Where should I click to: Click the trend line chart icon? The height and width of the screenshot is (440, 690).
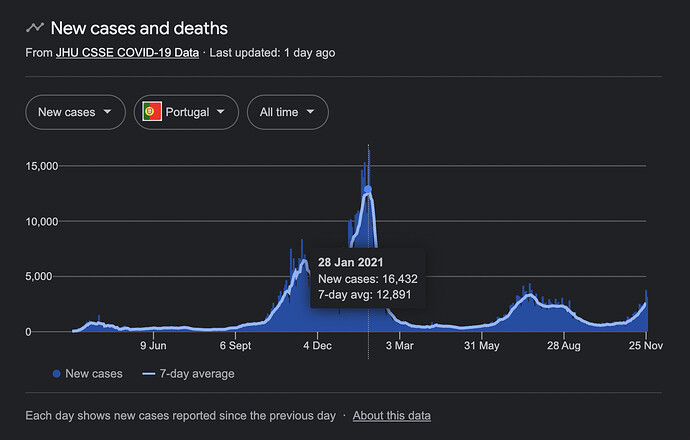click(35, 28)
